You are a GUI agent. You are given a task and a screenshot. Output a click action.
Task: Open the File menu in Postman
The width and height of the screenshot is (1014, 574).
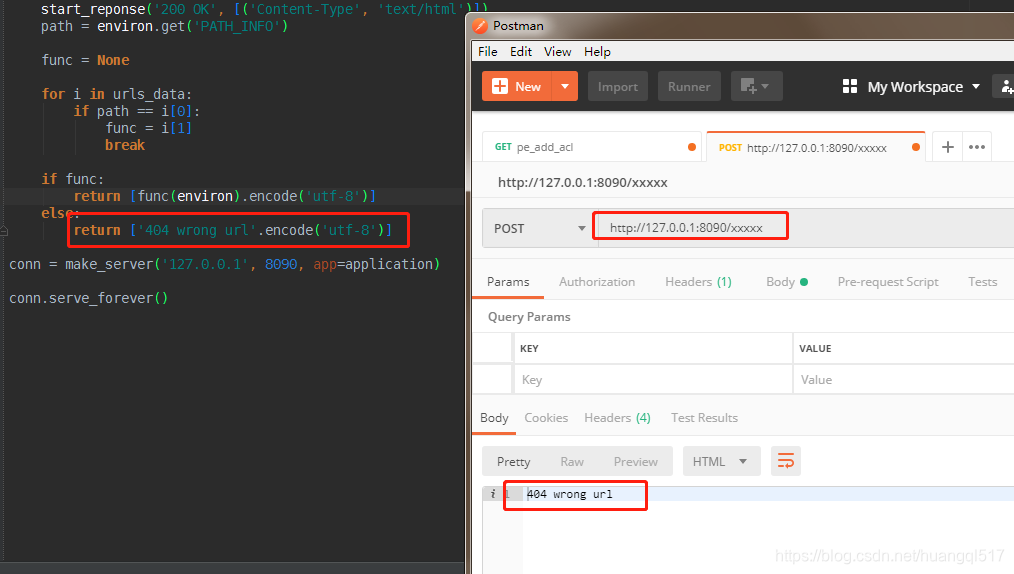point(488,52)
